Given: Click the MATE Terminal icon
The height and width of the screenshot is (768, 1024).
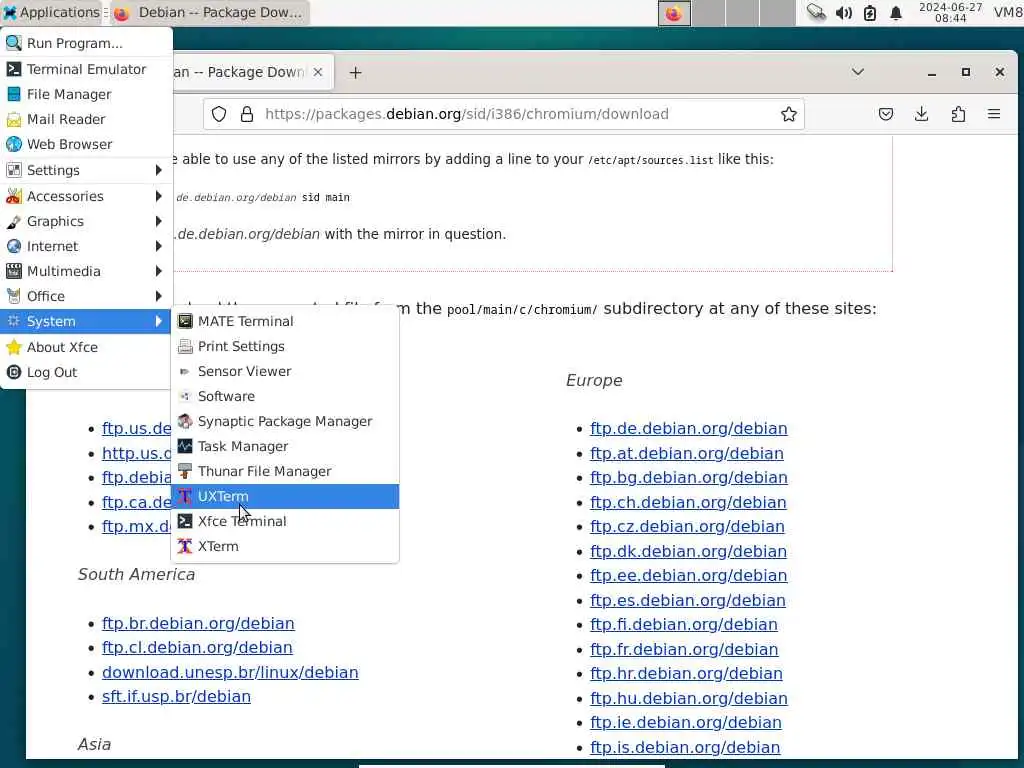Looking at the screenshot, I should pos(185,321).
